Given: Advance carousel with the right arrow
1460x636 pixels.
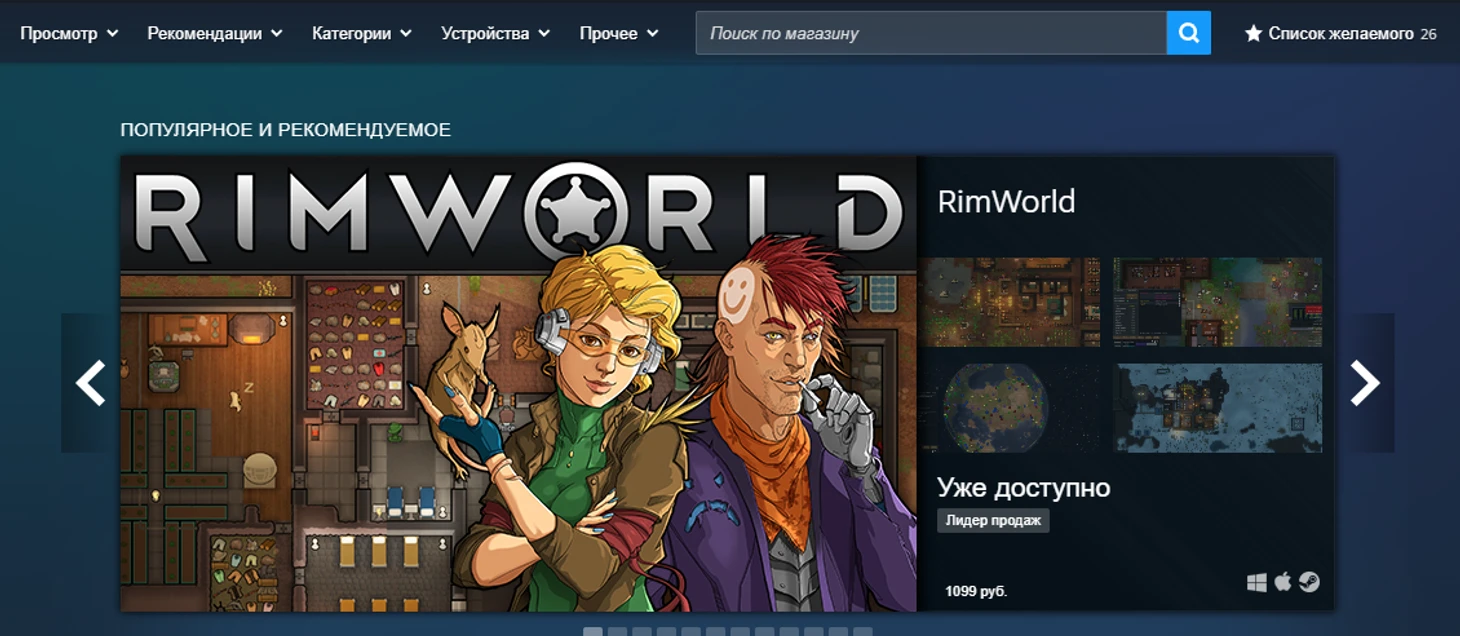Looking at the screenshot, I should click(x=1366, y=383).
